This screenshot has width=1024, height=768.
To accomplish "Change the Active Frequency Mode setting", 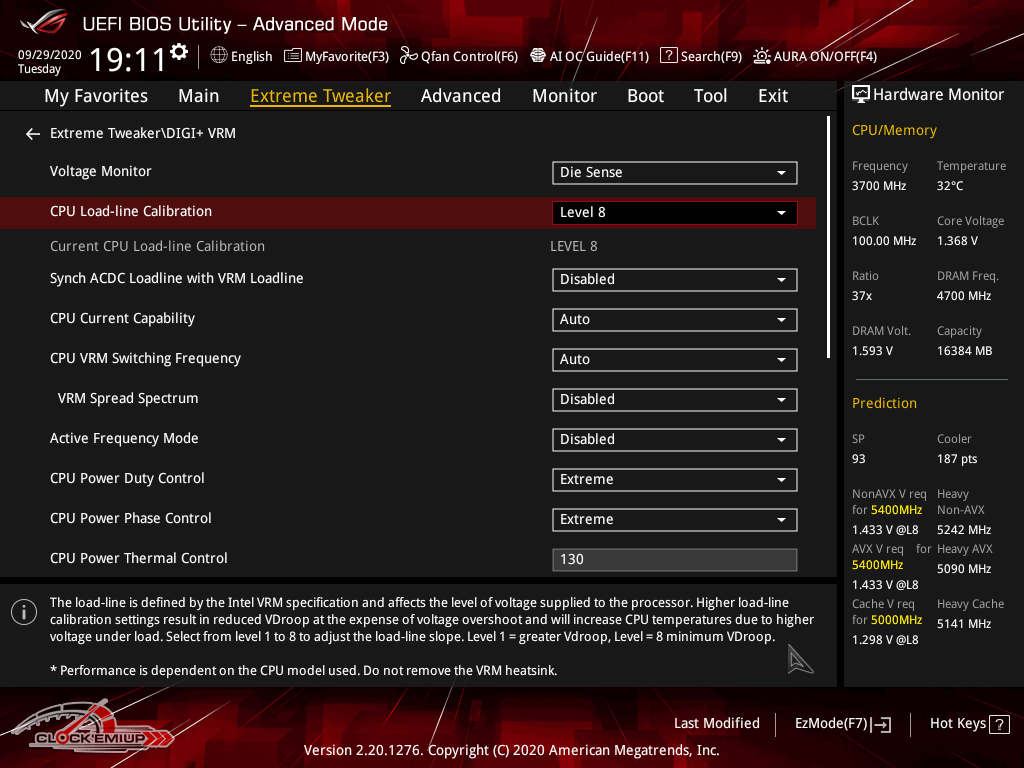I will [674, 439].
